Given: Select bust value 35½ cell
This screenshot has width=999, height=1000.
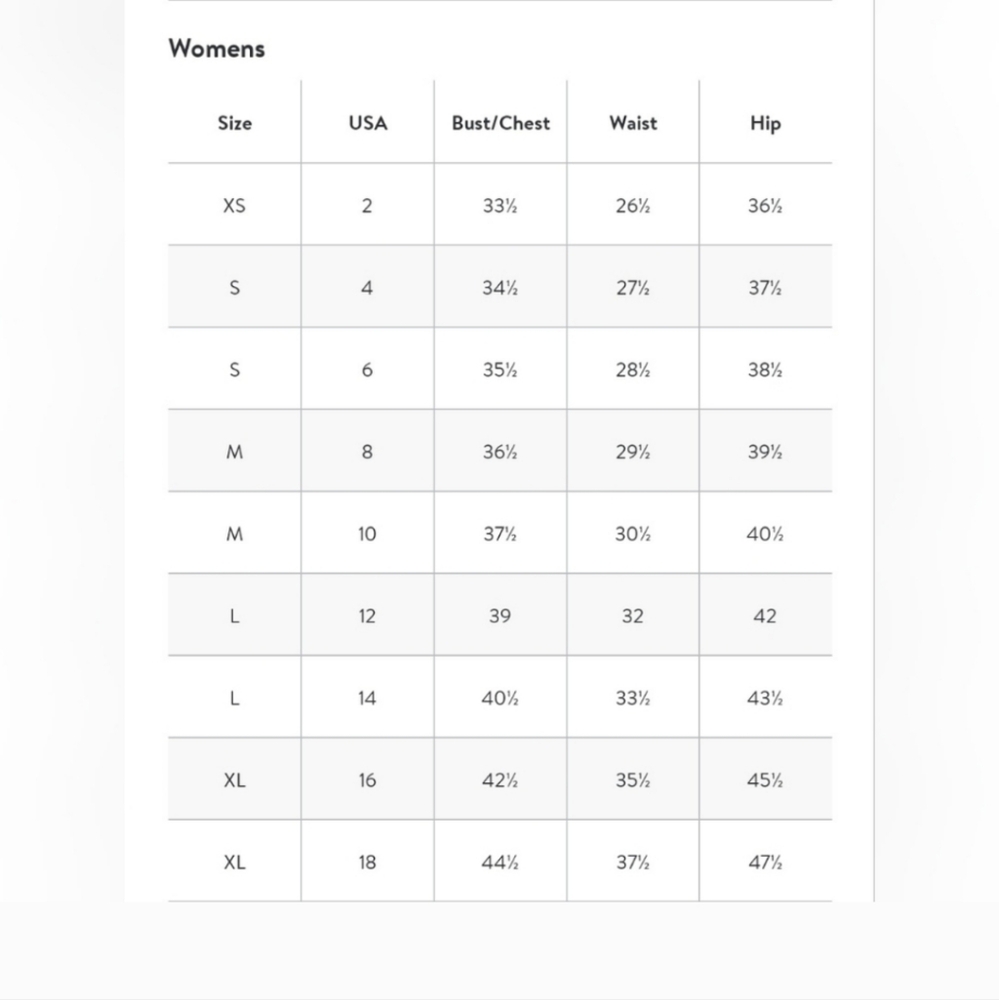Looking at the screenshot, I should (x=500, y=369).
